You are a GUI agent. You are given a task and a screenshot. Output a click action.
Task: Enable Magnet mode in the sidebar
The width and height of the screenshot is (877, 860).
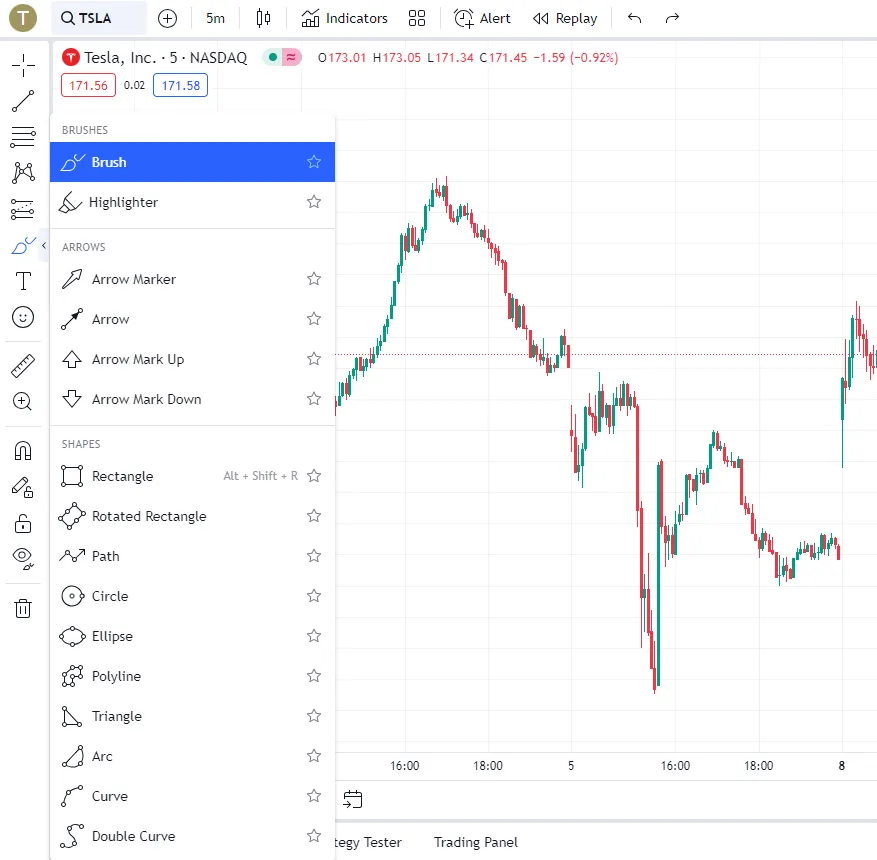(23, 450)
